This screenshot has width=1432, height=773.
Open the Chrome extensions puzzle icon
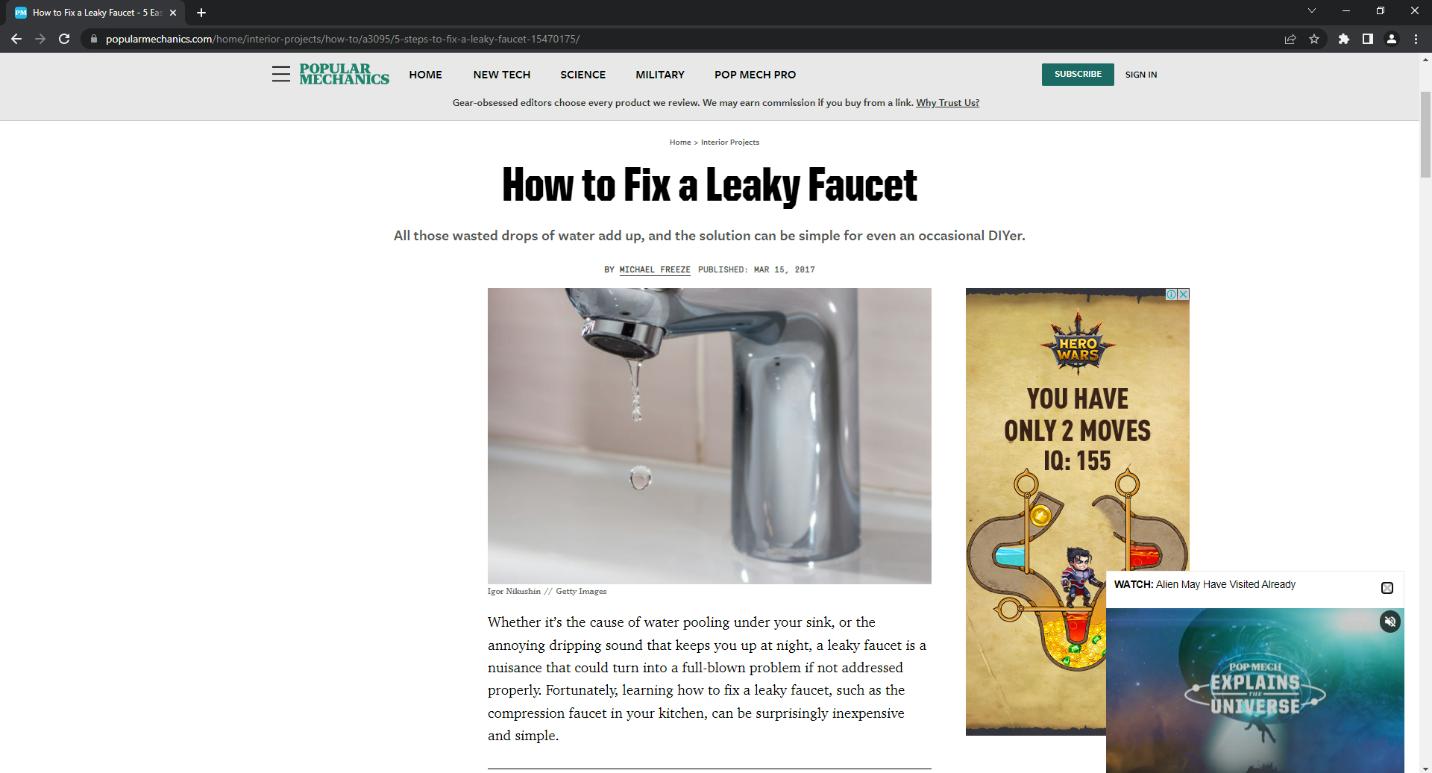(1343, 39)
